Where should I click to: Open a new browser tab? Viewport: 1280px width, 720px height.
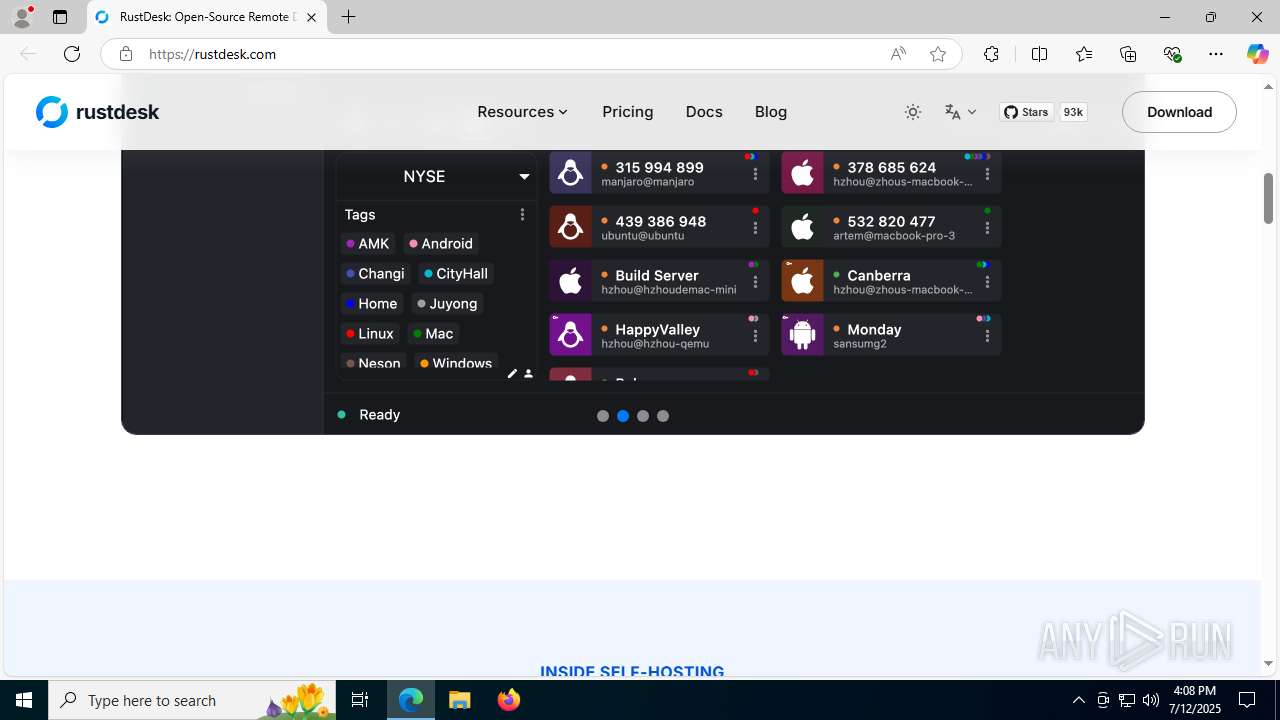[x=348, y=17]
